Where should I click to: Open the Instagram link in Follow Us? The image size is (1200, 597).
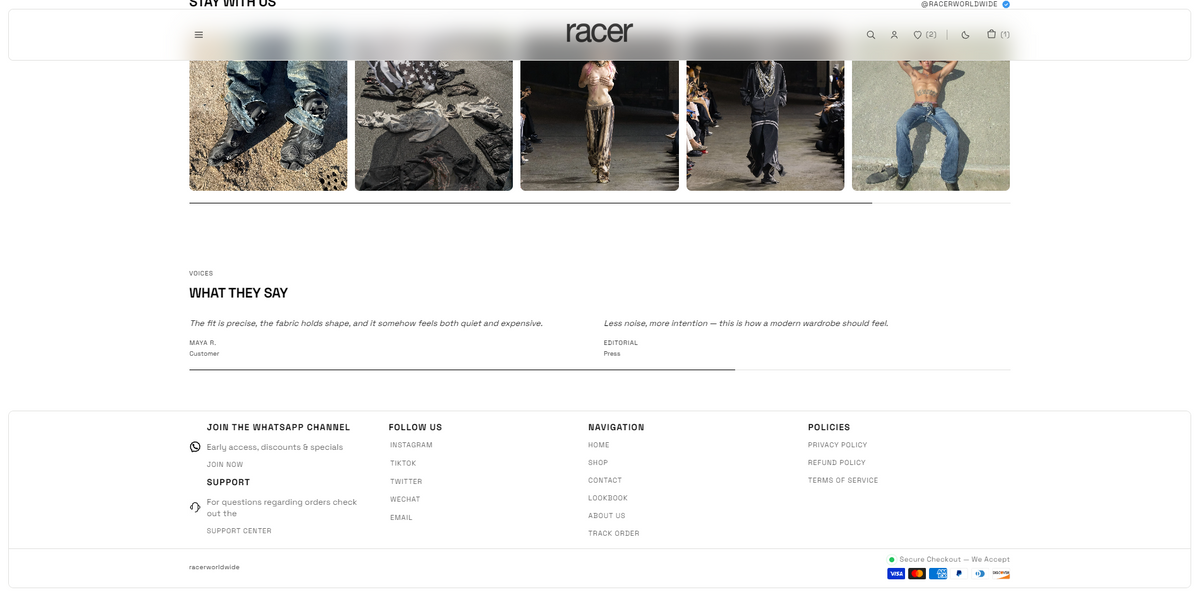click(x=411, y=445)
